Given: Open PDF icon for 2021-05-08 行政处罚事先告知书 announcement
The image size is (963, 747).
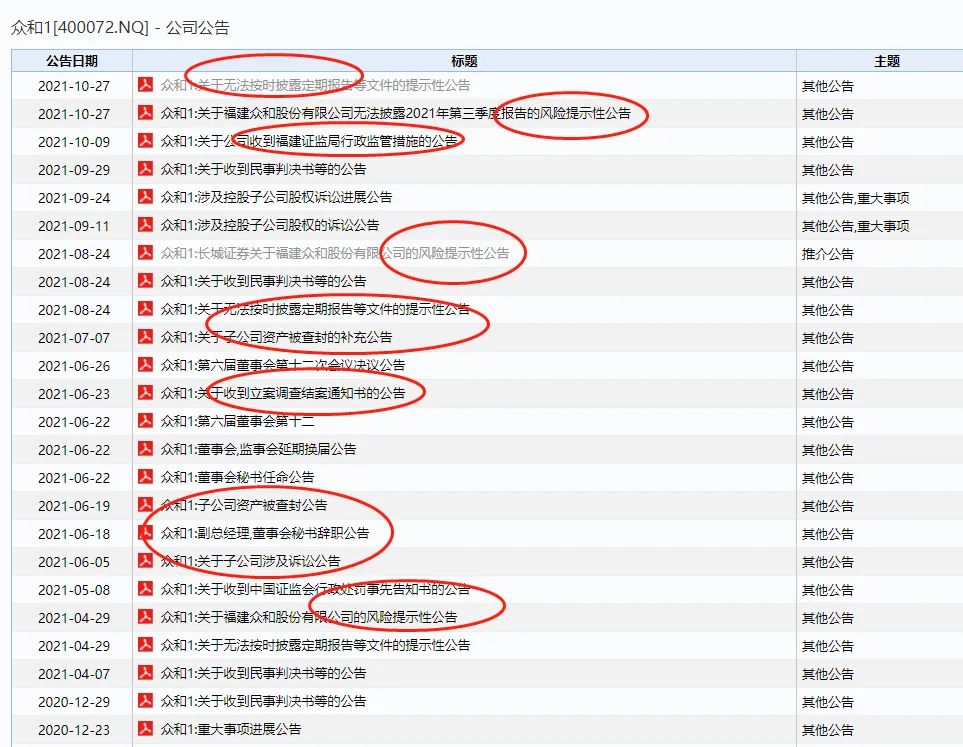Looking at the screenshot, I should pos(145,589).
